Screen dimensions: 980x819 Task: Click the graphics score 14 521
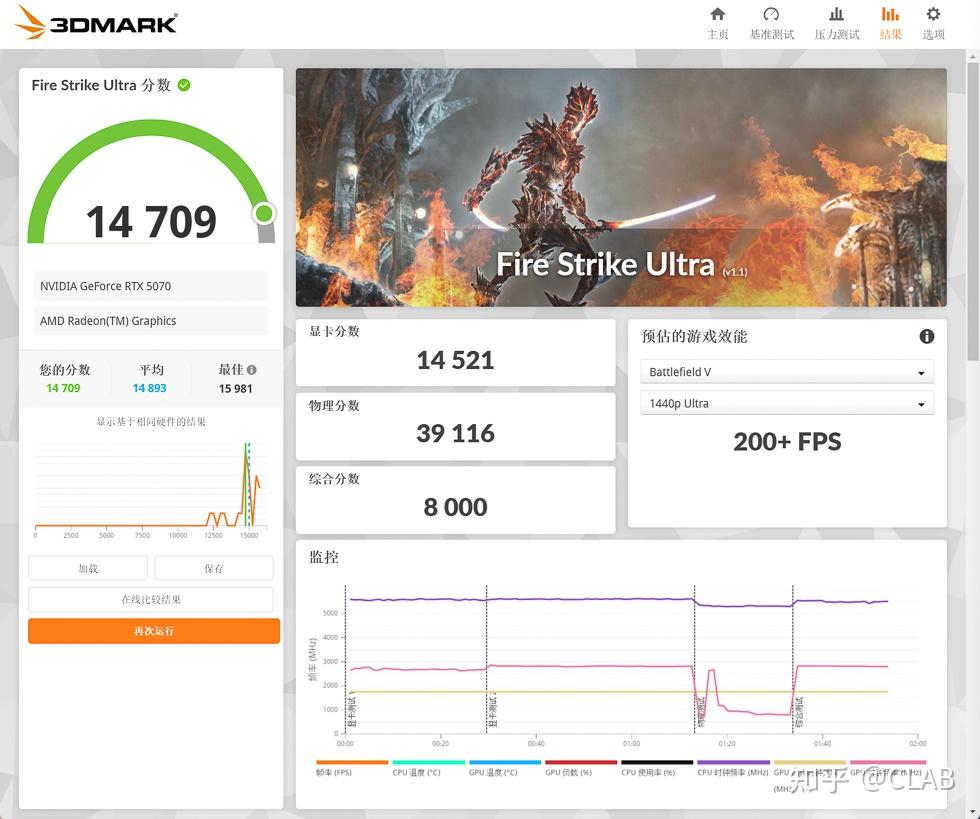[455, 360]
